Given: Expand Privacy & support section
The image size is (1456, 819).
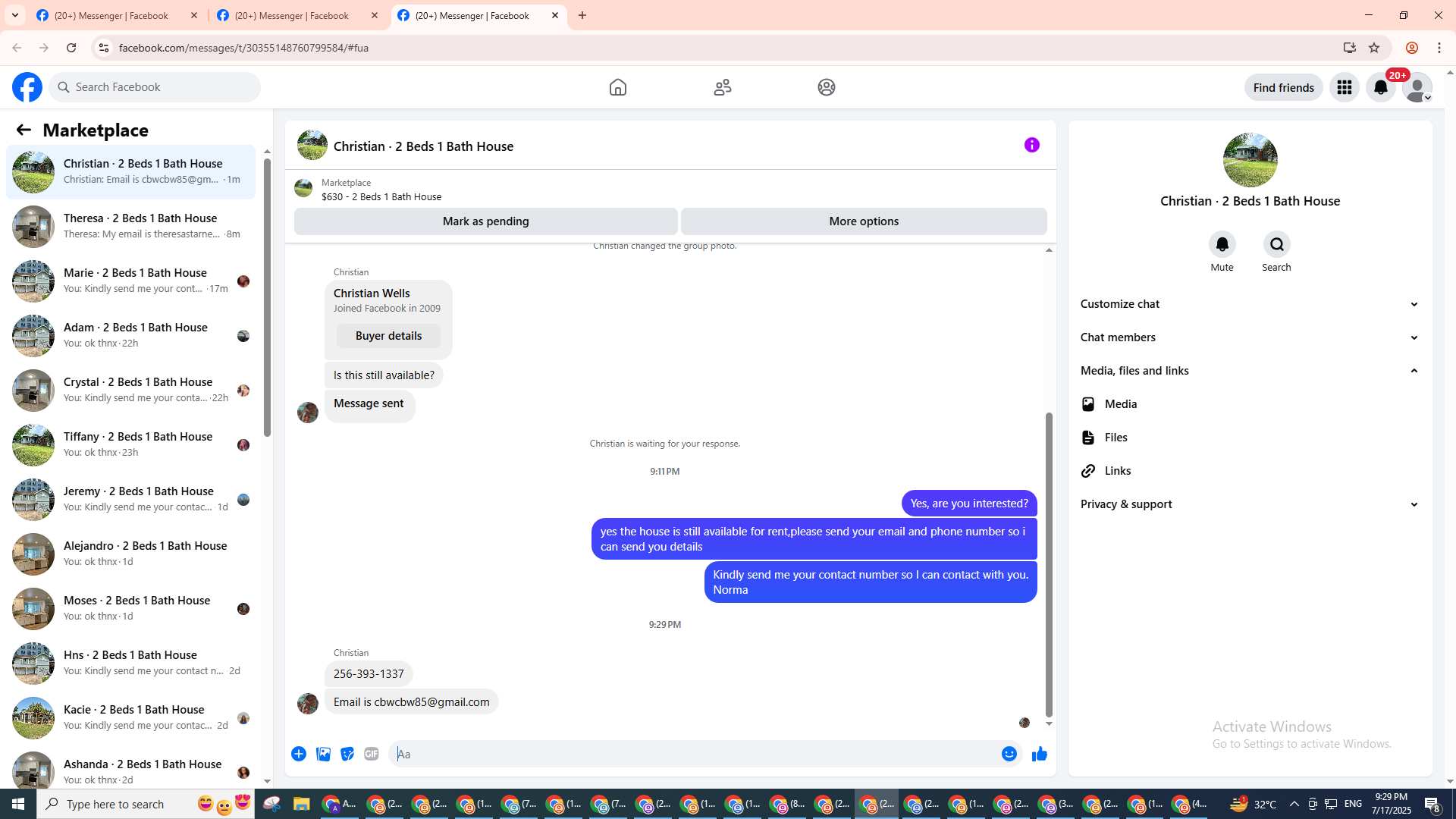Looking at the screenshot, I should click(1250, 504).
